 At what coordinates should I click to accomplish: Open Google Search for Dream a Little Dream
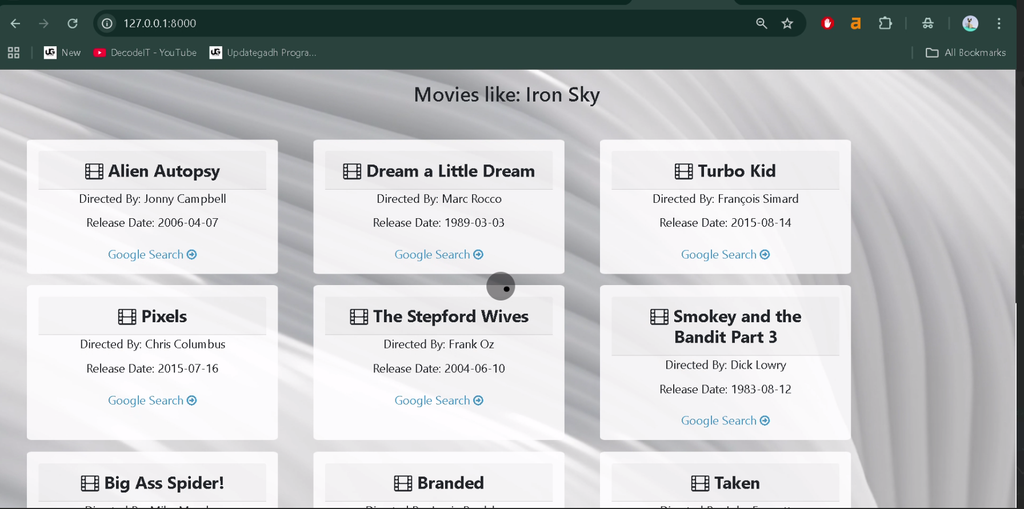(439, 255)
